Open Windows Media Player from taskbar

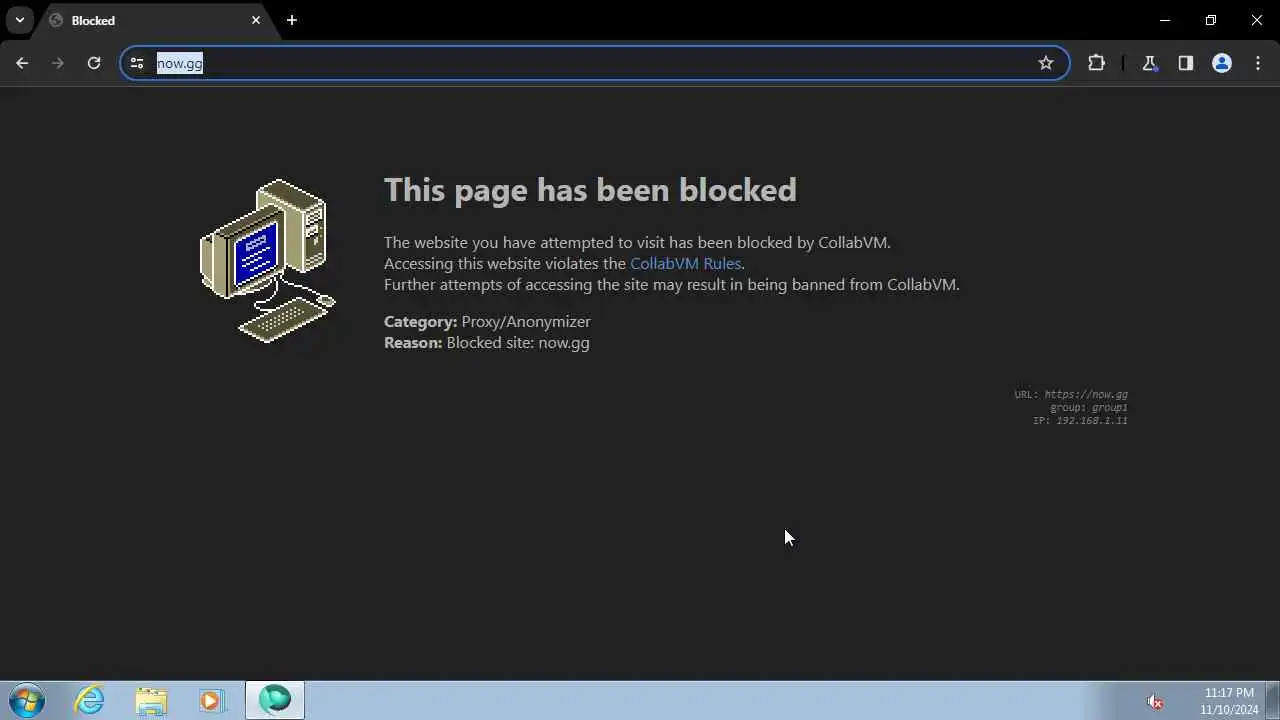[x=212, y=700]
